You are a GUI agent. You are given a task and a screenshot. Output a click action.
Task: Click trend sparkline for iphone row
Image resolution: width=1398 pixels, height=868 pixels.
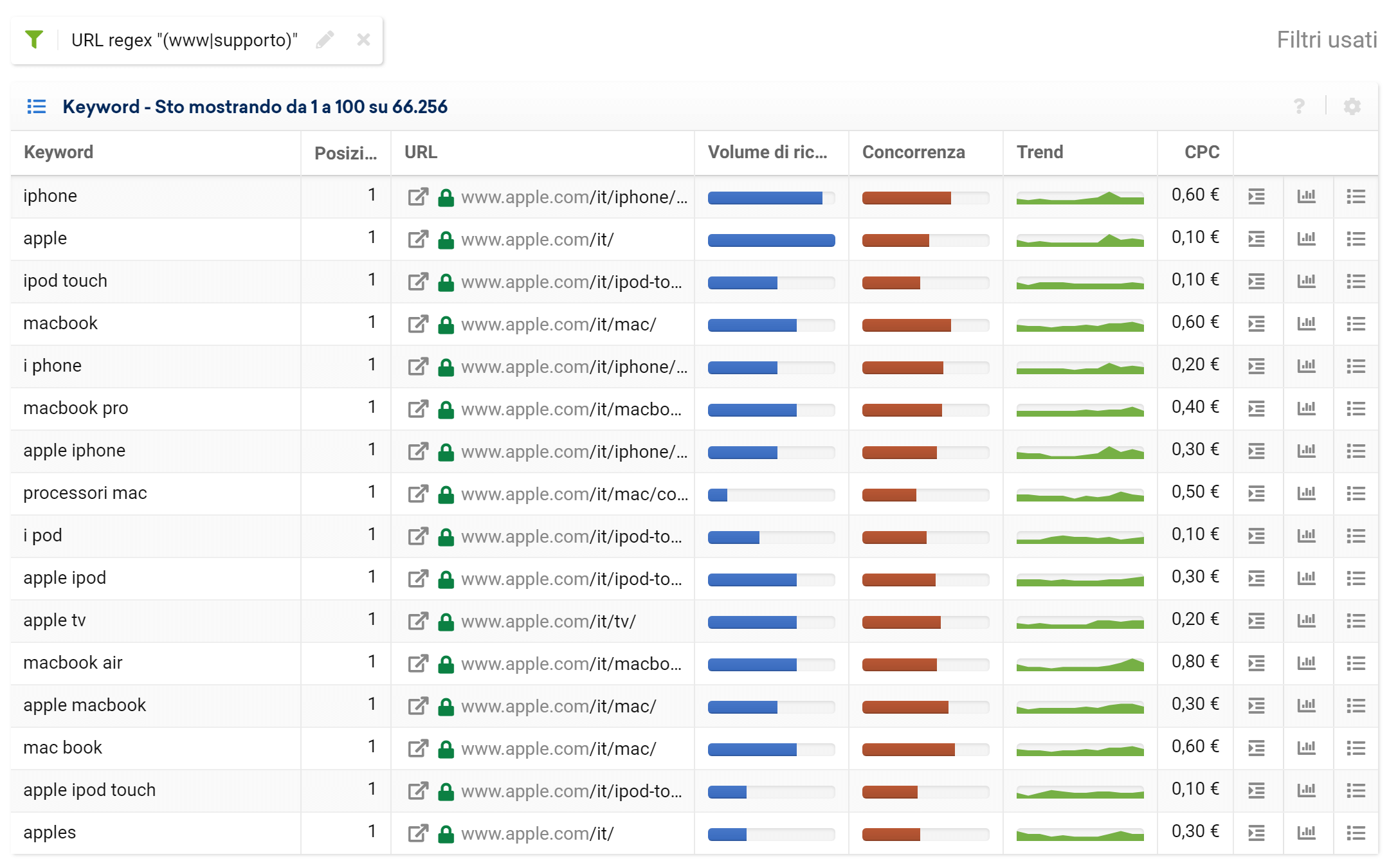(x=1080, y=197)
